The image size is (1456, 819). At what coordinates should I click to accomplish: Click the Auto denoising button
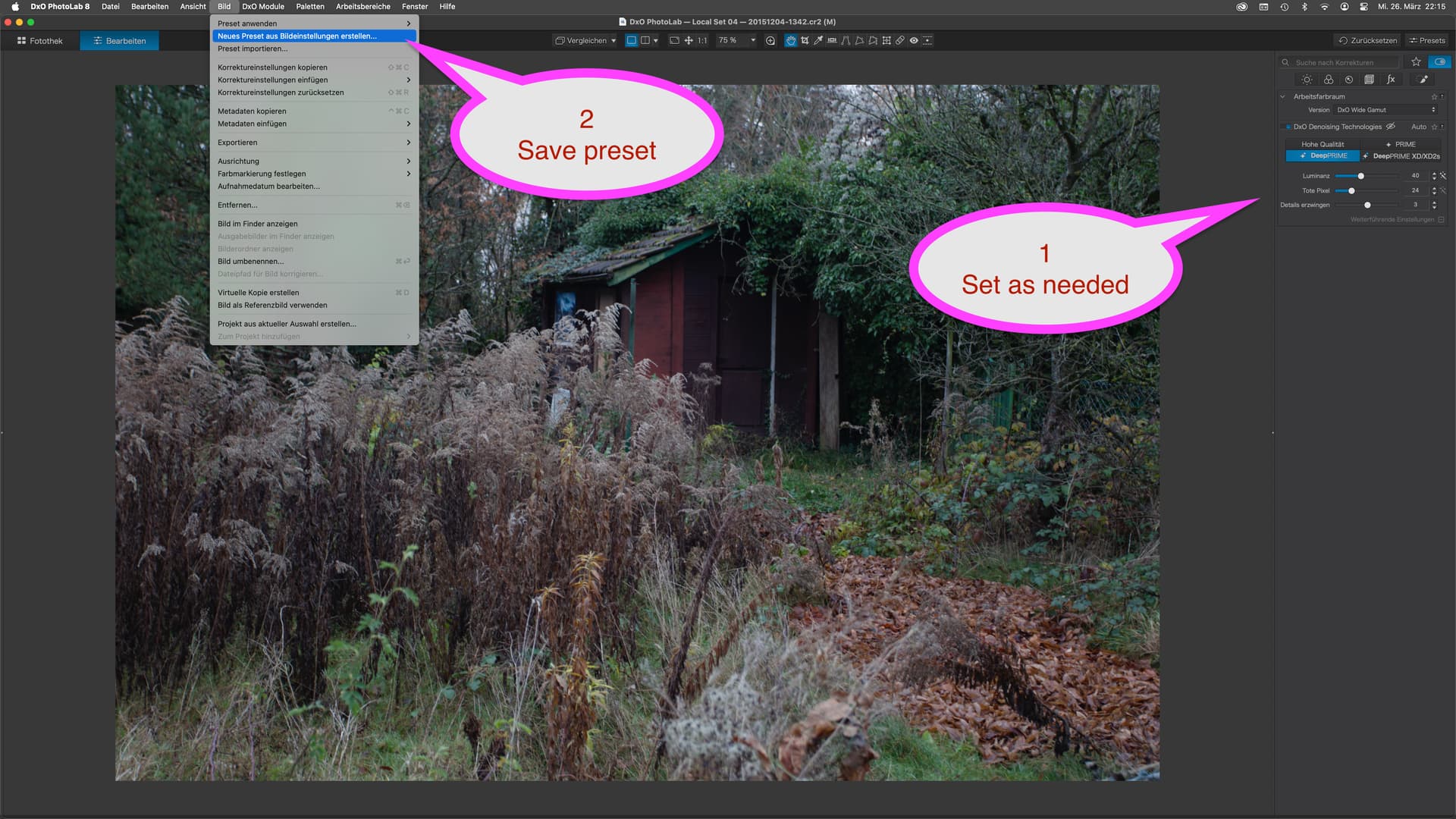pos(1419,127)
